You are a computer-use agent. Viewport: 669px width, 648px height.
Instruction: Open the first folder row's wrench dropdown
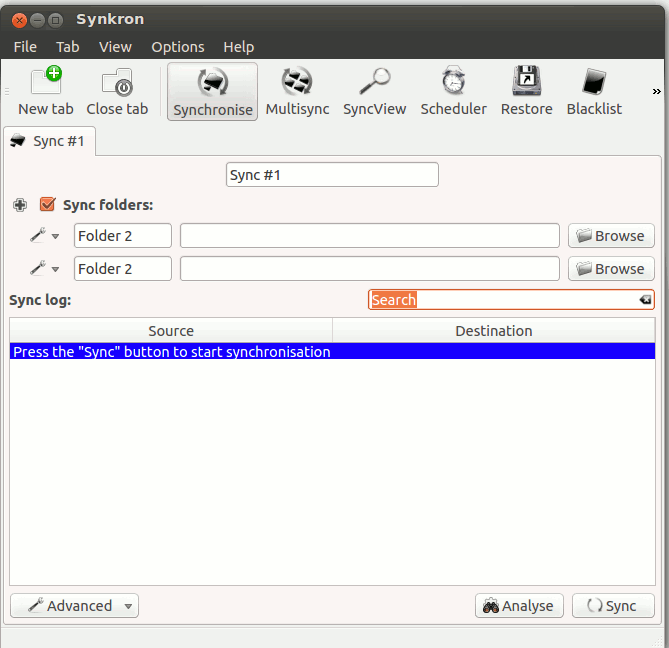click(44, 235)
